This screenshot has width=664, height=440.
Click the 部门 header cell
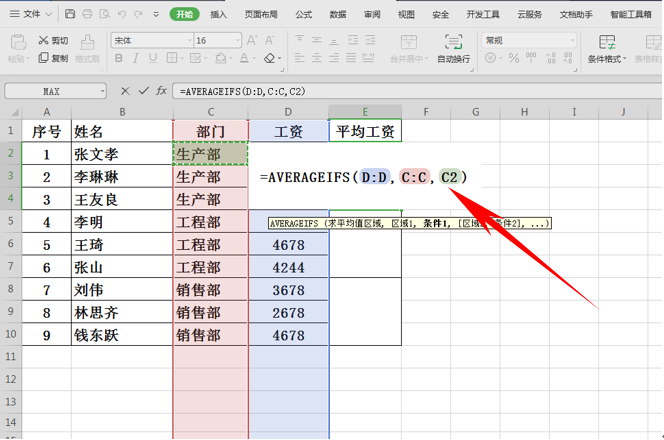pos(210,131)
